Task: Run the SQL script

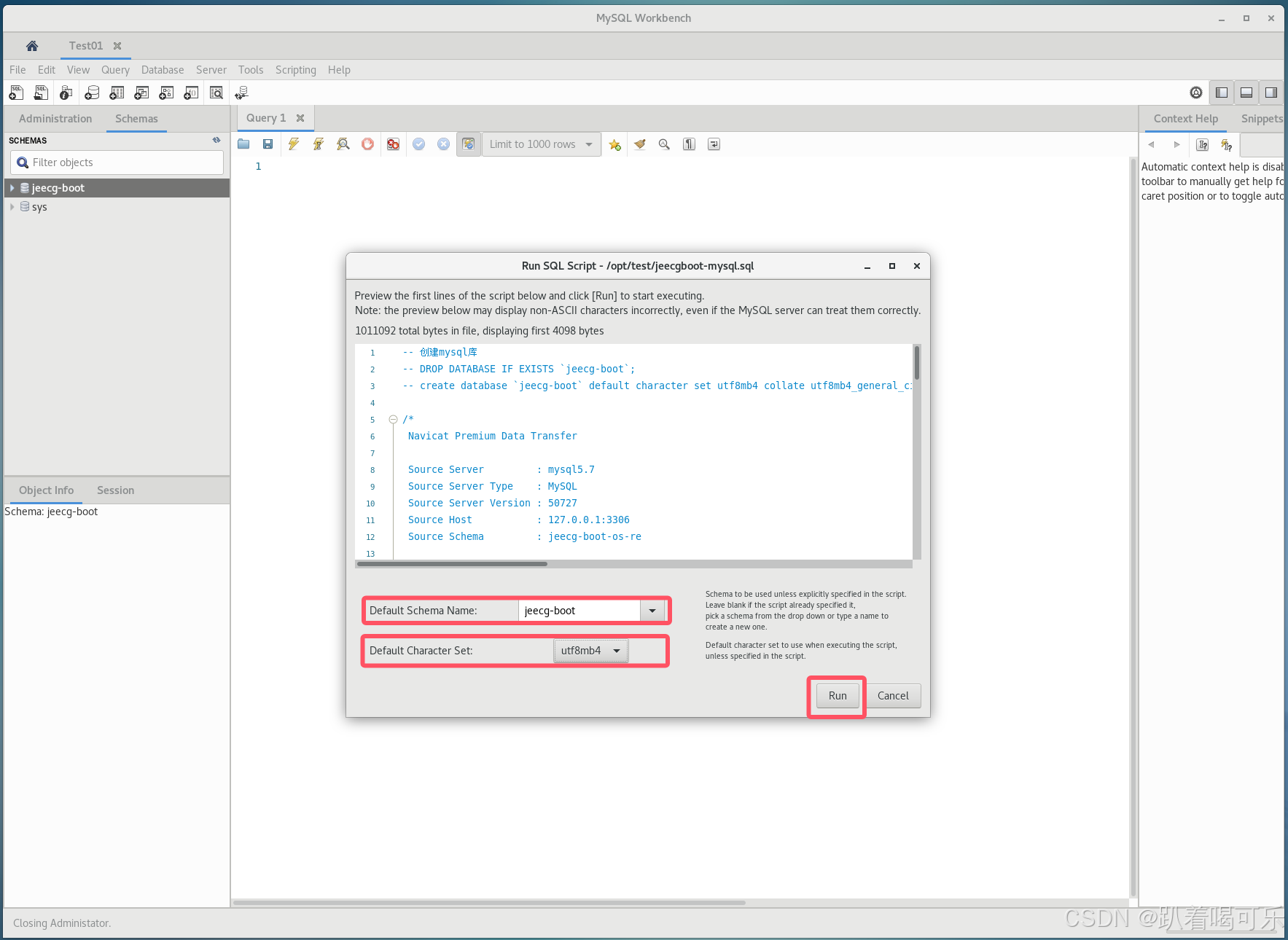Action: (x=838, y=696)
